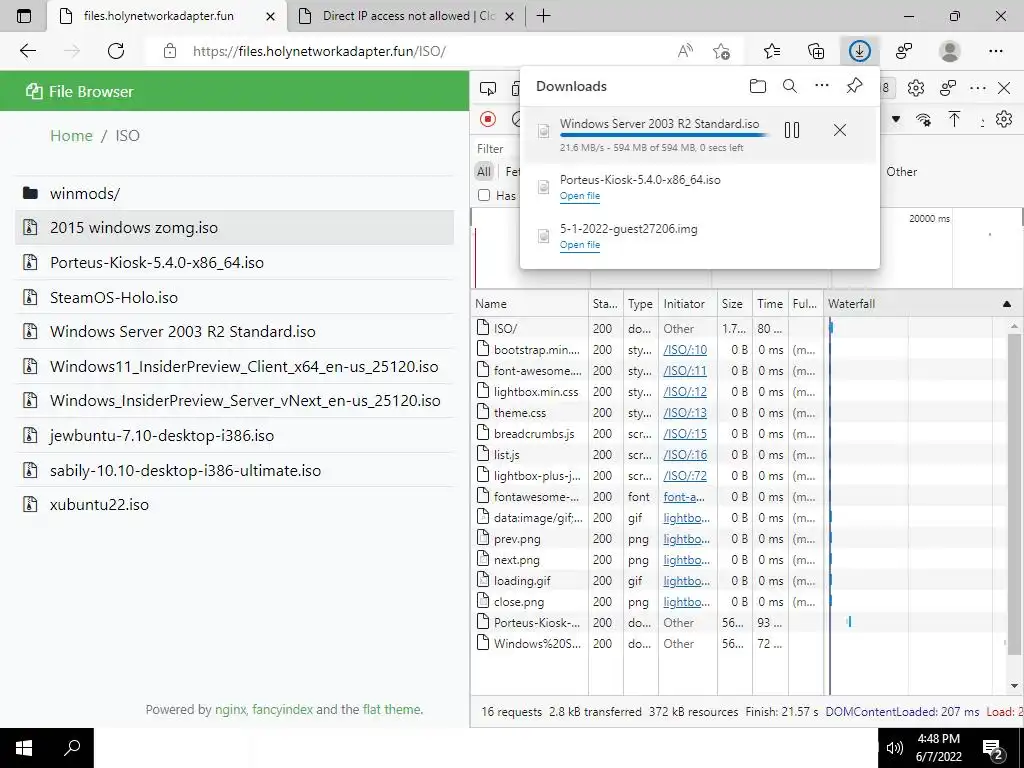
Task: Start Read aloud from address bar
Action: [685, 51]
